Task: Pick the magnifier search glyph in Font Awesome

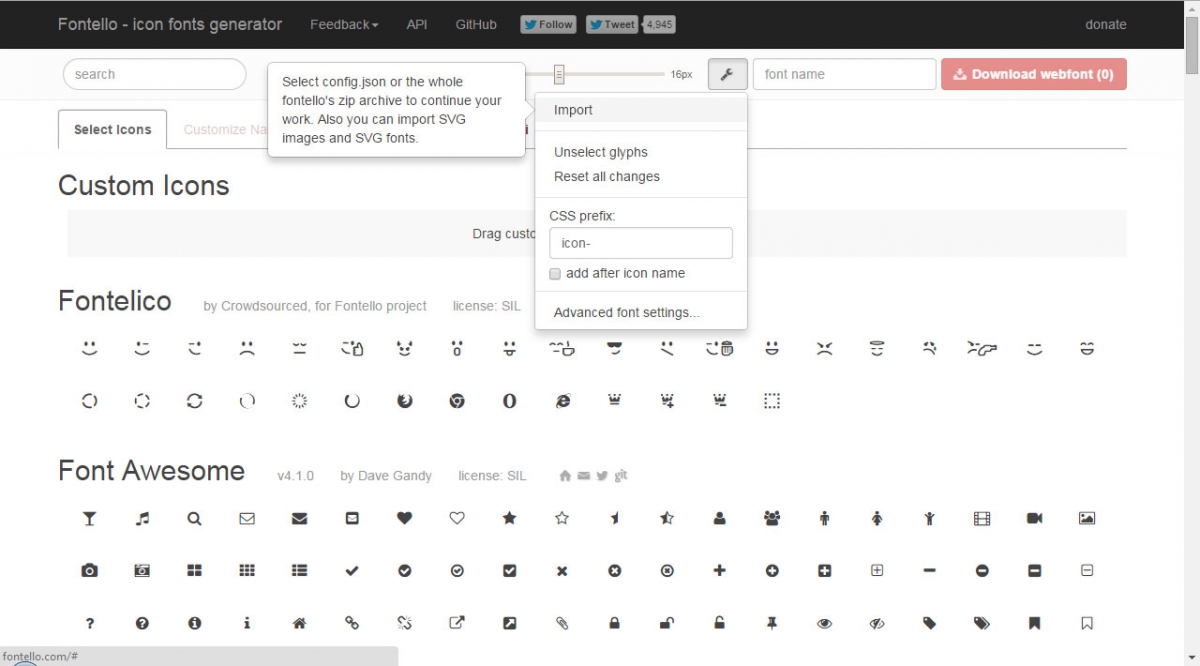Action: click(x=194, y=518)
